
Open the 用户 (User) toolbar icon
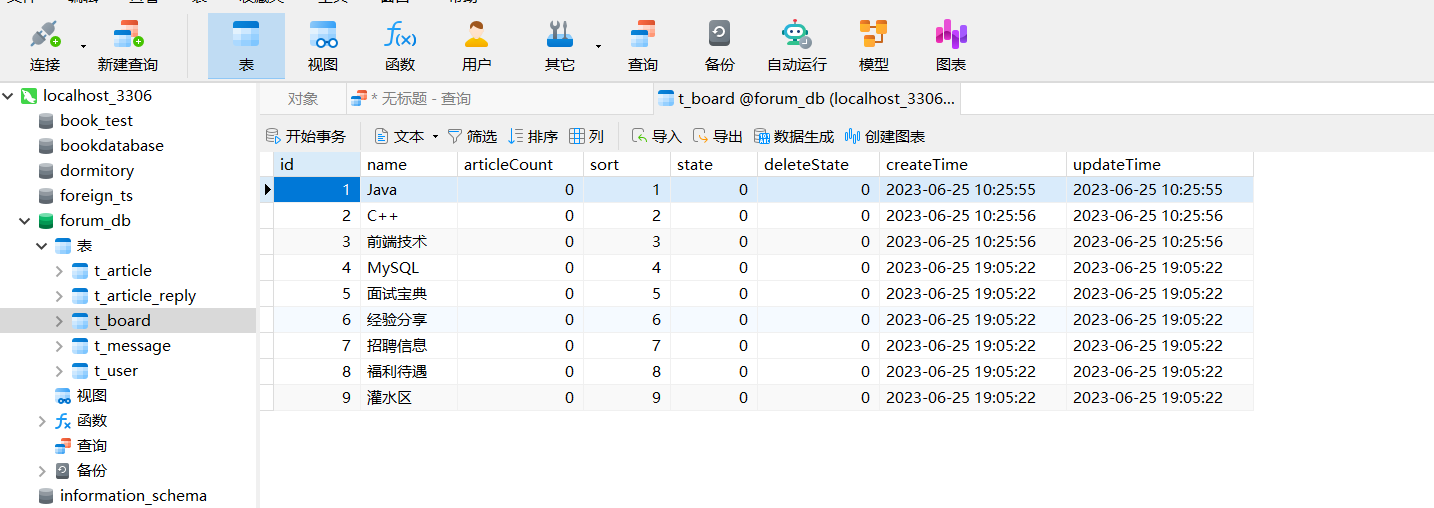[x=477, y=46]
